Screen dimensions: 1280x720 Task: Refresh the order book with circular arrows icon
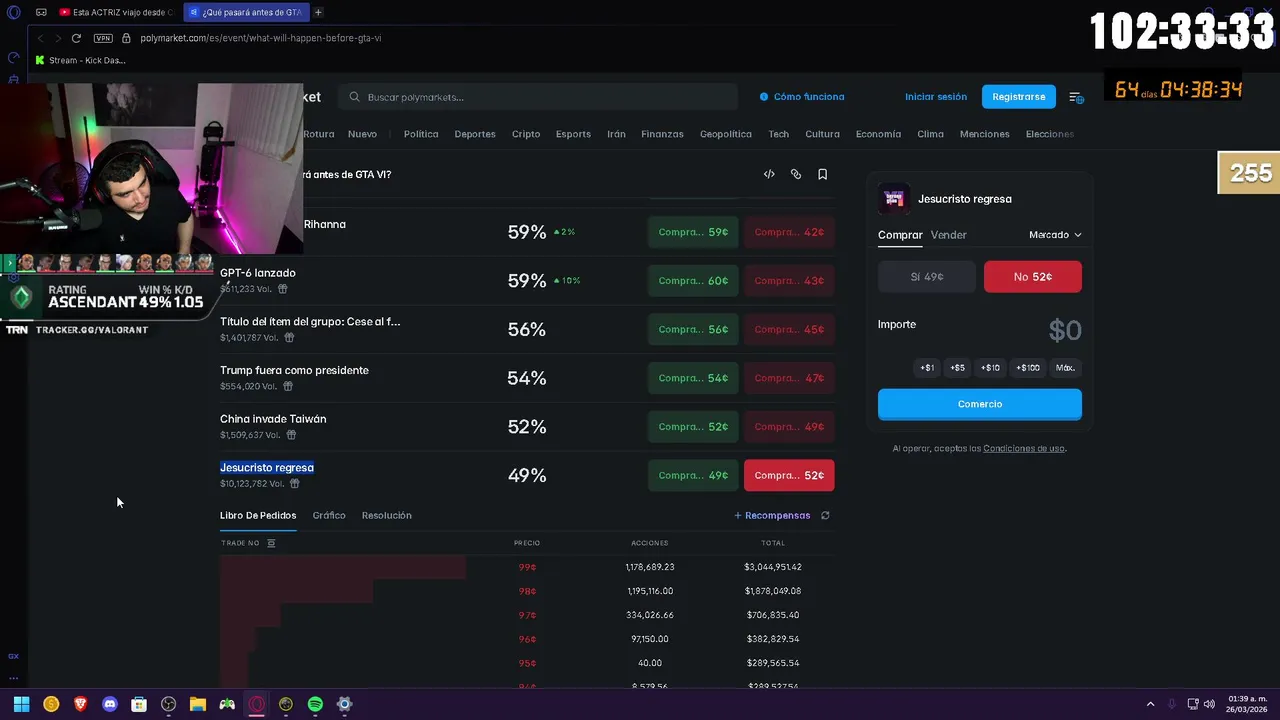pyautogui.click(x=825, y=516)
